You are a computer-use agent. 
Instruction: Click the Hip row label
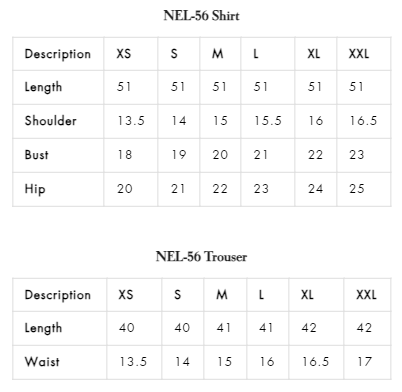(35, 189)
